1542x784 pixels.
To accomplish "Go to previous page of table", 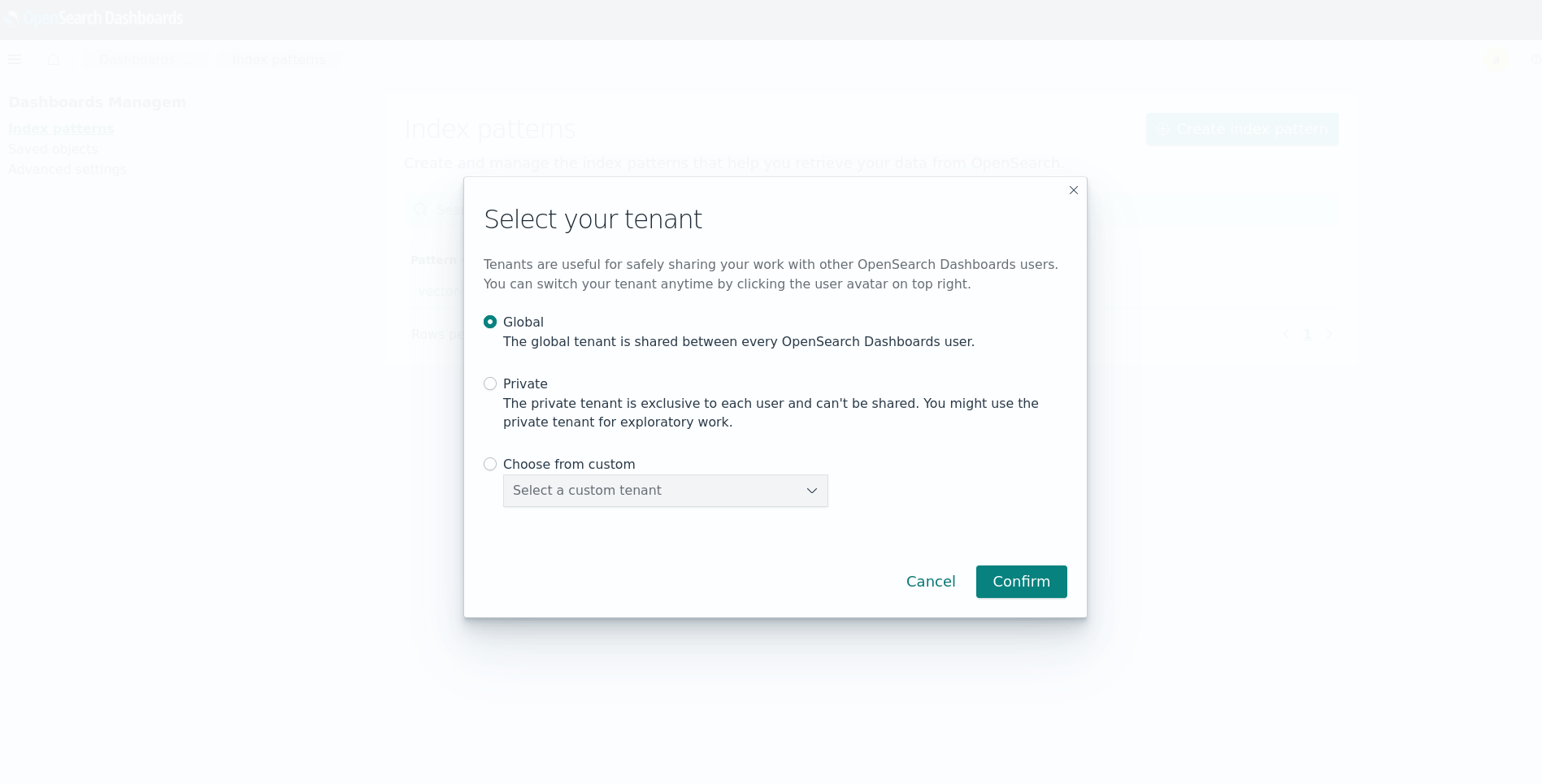I will pos(1285,334).
